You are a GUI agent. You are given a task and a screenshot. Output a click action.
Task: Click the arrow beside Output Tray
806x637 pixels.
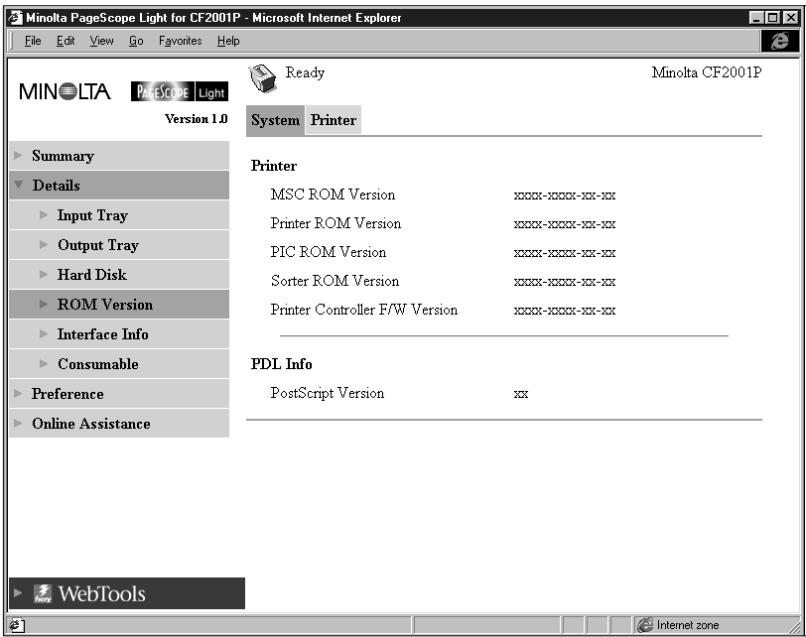pyautogui.click(x=43, y=245)
